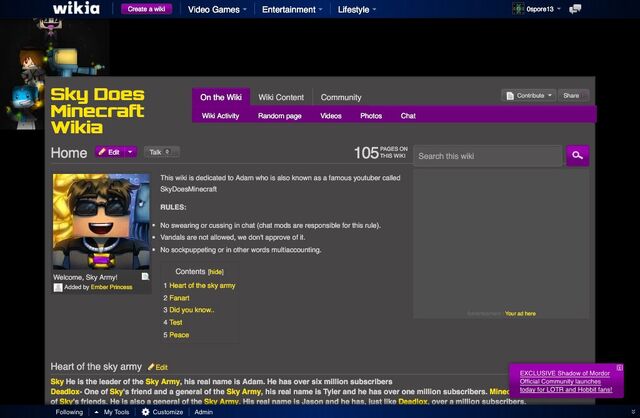640x418 pixels.
Task: Click the Following button in the toolbar
Action: tap(69, 412)
